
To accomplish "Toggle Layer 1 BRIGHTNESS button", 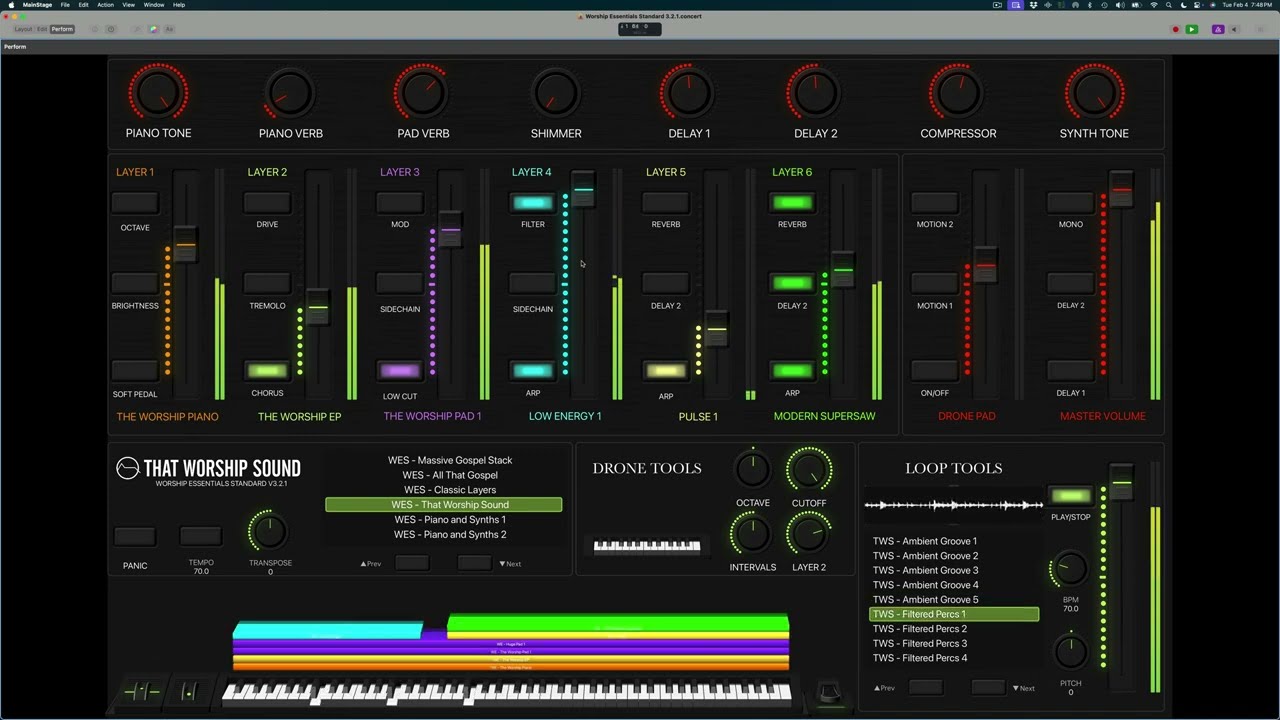I will pyautogui.click(x=135, y=283).
